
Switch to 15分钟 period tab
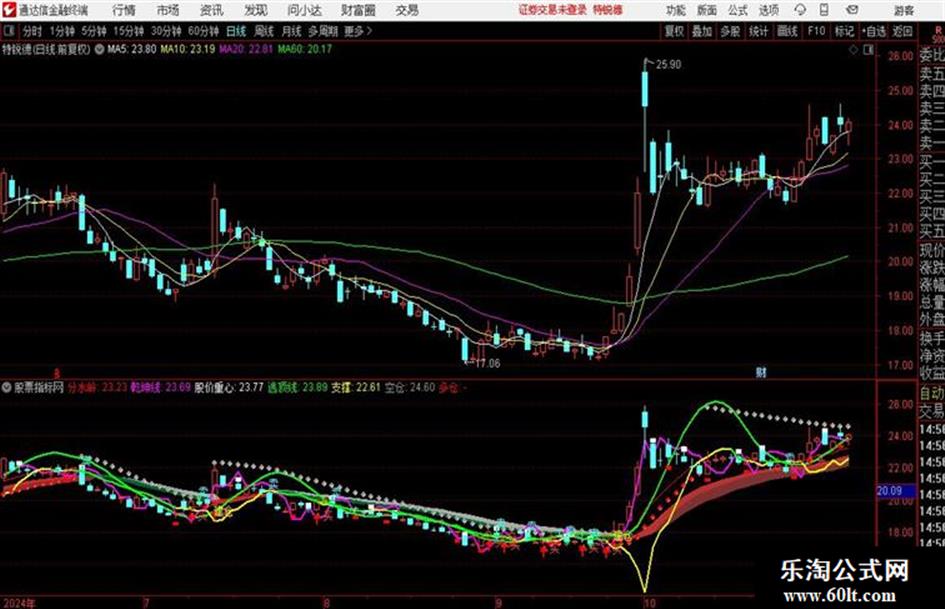[128, 31]
